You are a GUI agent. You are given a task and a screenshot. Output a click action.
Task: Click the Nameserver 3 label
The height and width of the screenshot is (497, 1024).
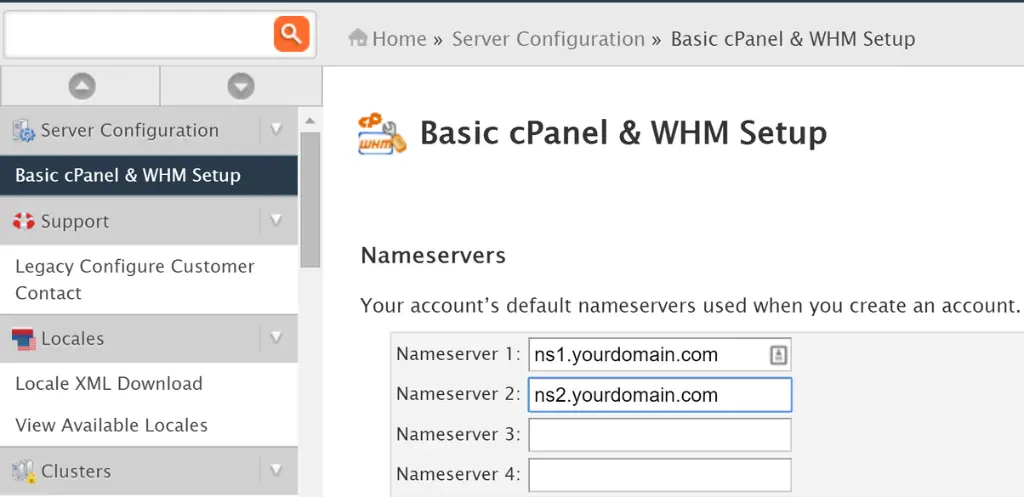(458, 434)
